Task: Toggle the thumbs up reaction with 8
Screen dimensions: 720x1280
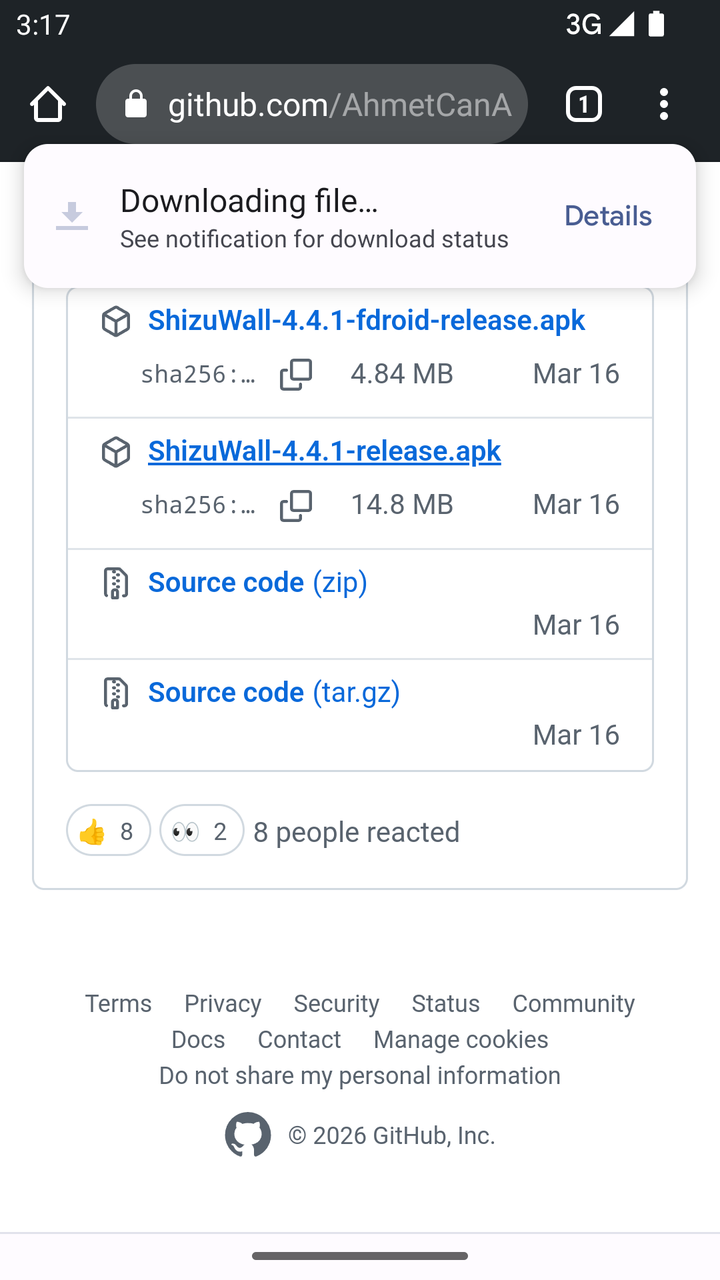Action: (x=108, y=830)
